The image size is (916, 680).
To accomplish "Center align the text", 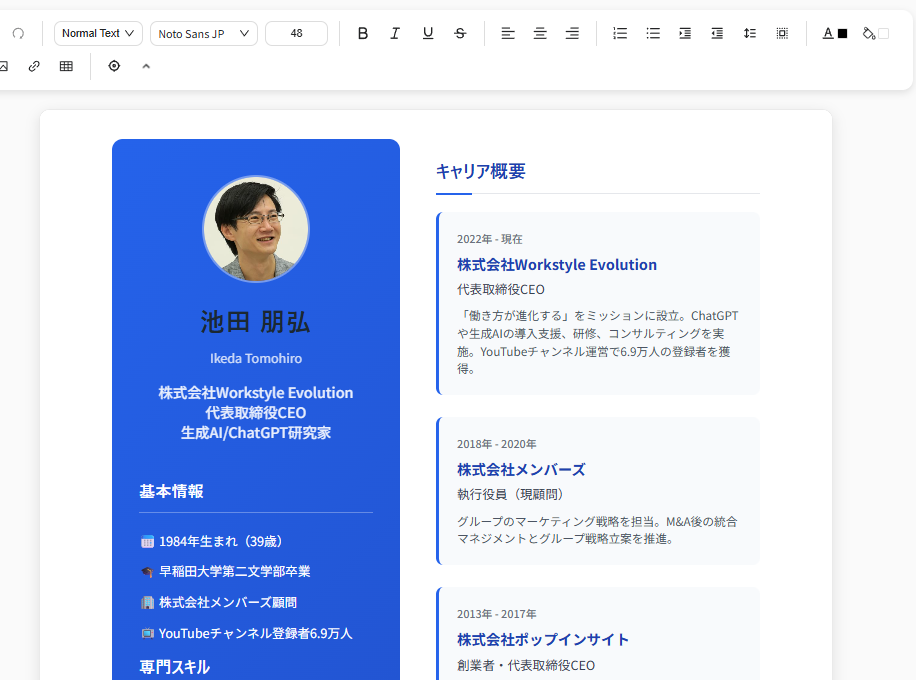I will click(x=540, y=33).
